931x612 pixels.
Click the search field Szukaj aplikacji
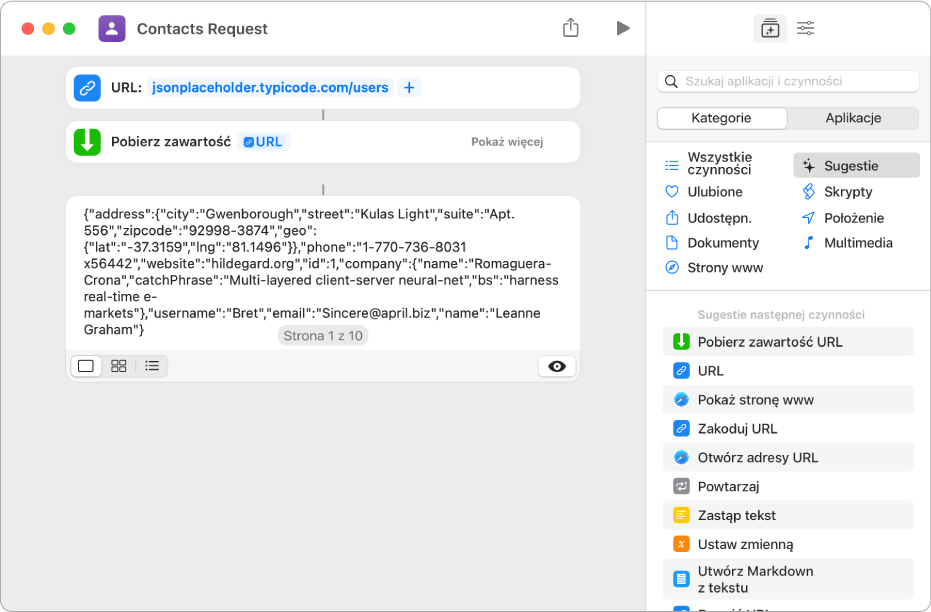(788, 81)
